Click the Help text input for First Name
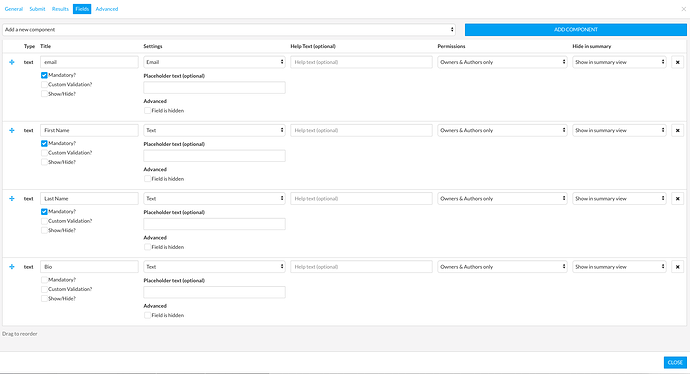Screen dimensions: 690x374 coord(361,130)
